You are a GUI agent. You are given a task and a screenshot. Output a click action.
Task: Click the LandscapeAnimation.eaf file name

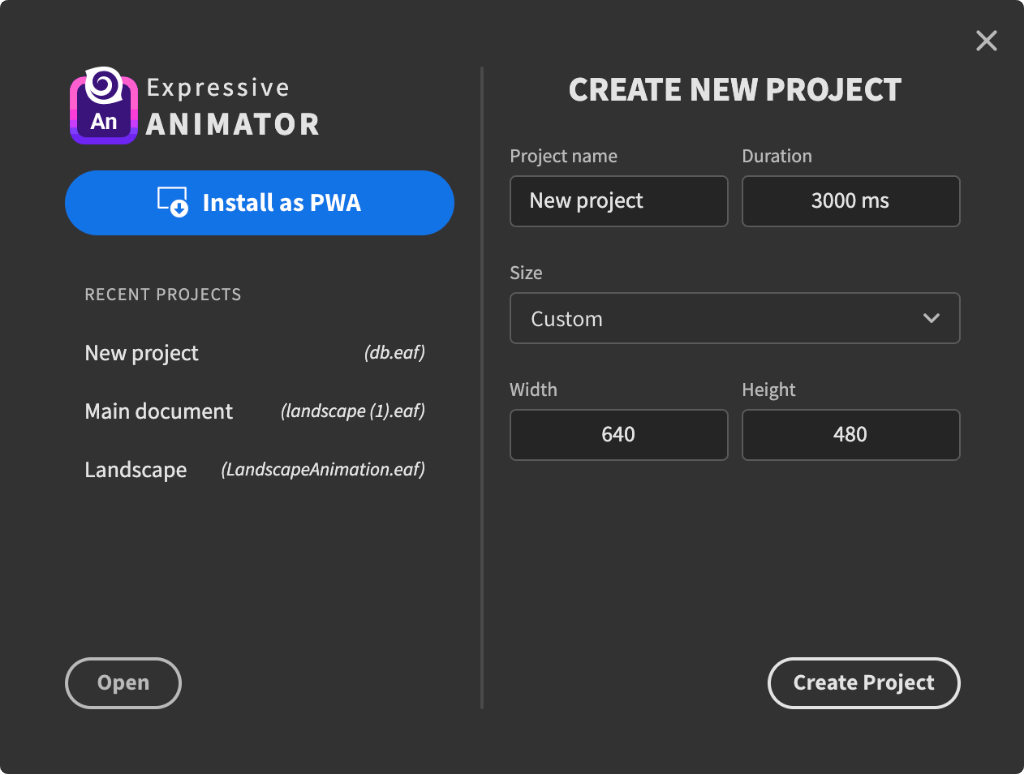pyautogui.click(x=323, y=469)
